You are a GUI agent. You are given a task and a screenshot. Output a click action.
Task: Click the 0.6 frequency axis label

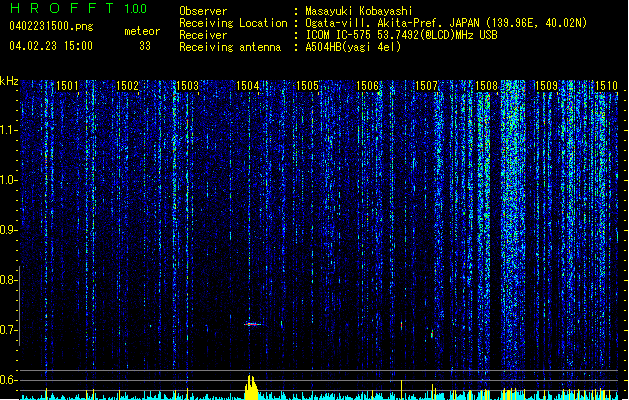[8, 380]
